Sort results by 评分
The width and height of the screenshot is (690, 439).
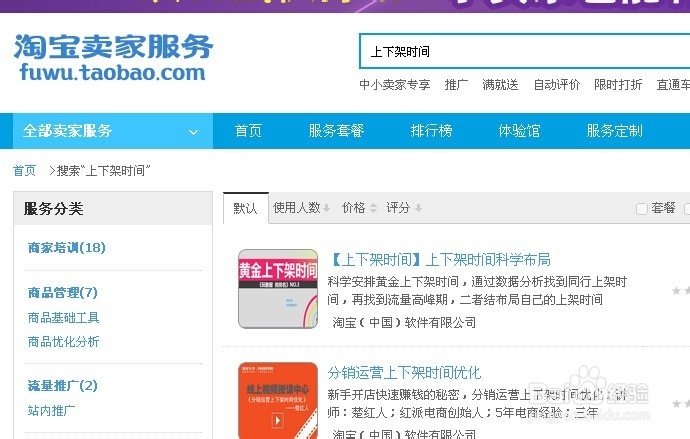pos(404,208)
